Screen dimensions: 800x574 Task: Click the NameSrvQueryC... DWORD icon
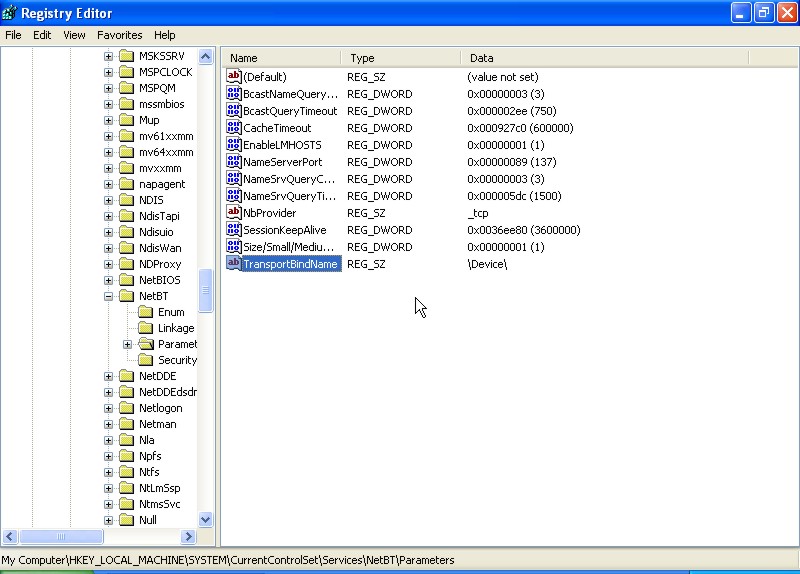[234, 179]
